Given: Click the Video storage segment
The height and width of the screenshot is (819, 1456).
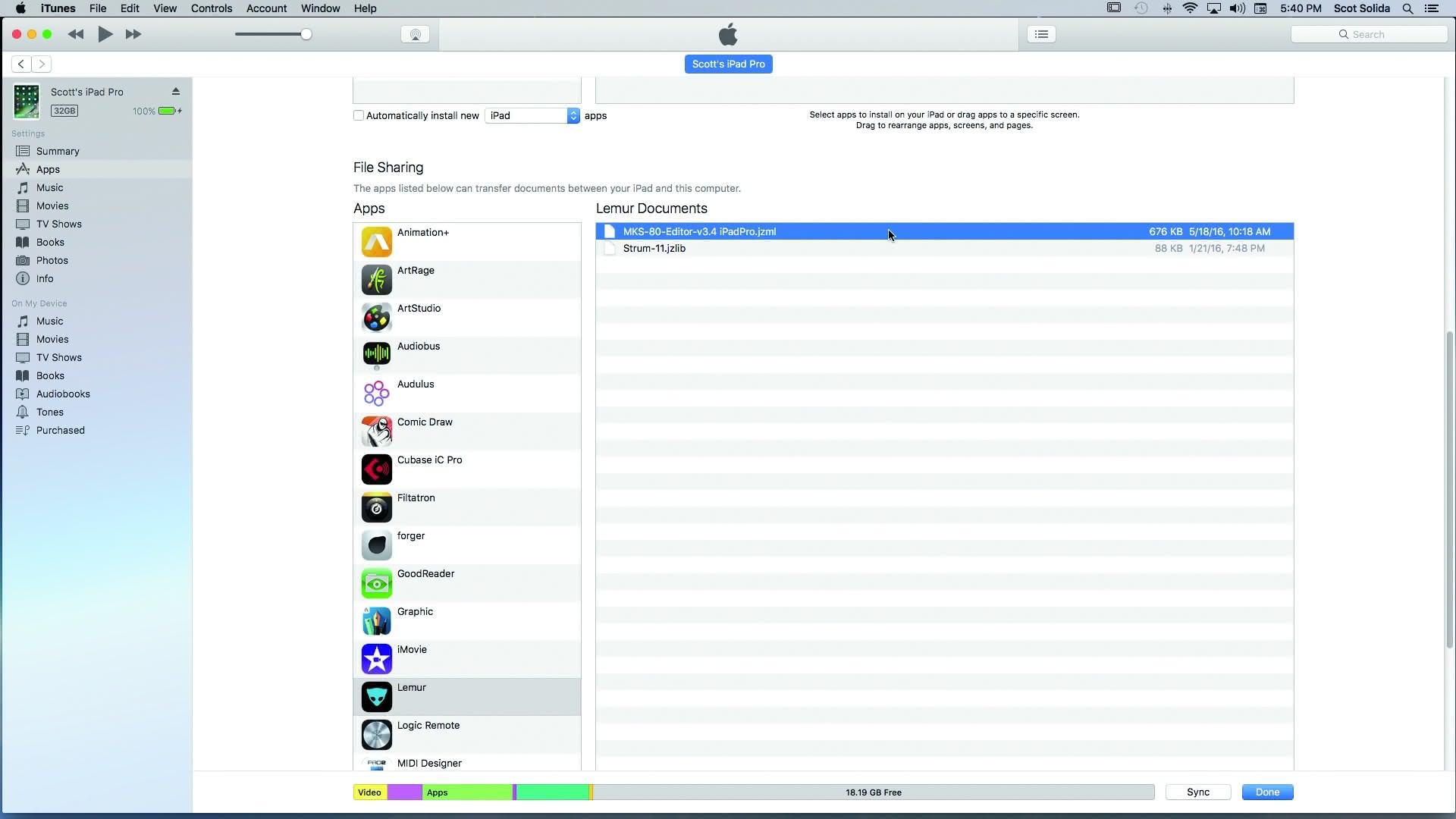Looking at the screenshot, I should click(x=370, y=792).
